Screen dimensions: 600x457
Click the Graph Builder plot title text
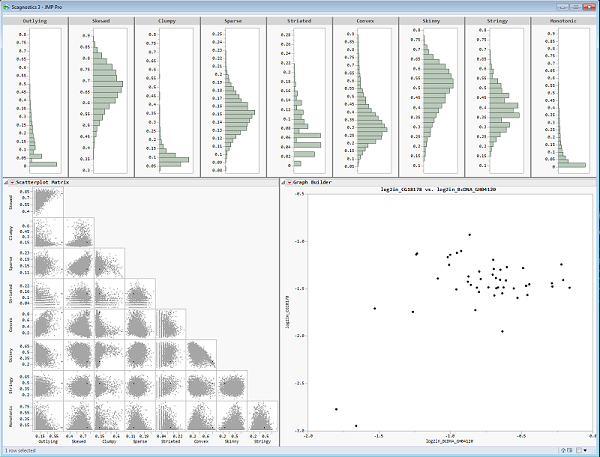(x=447, y=188)
